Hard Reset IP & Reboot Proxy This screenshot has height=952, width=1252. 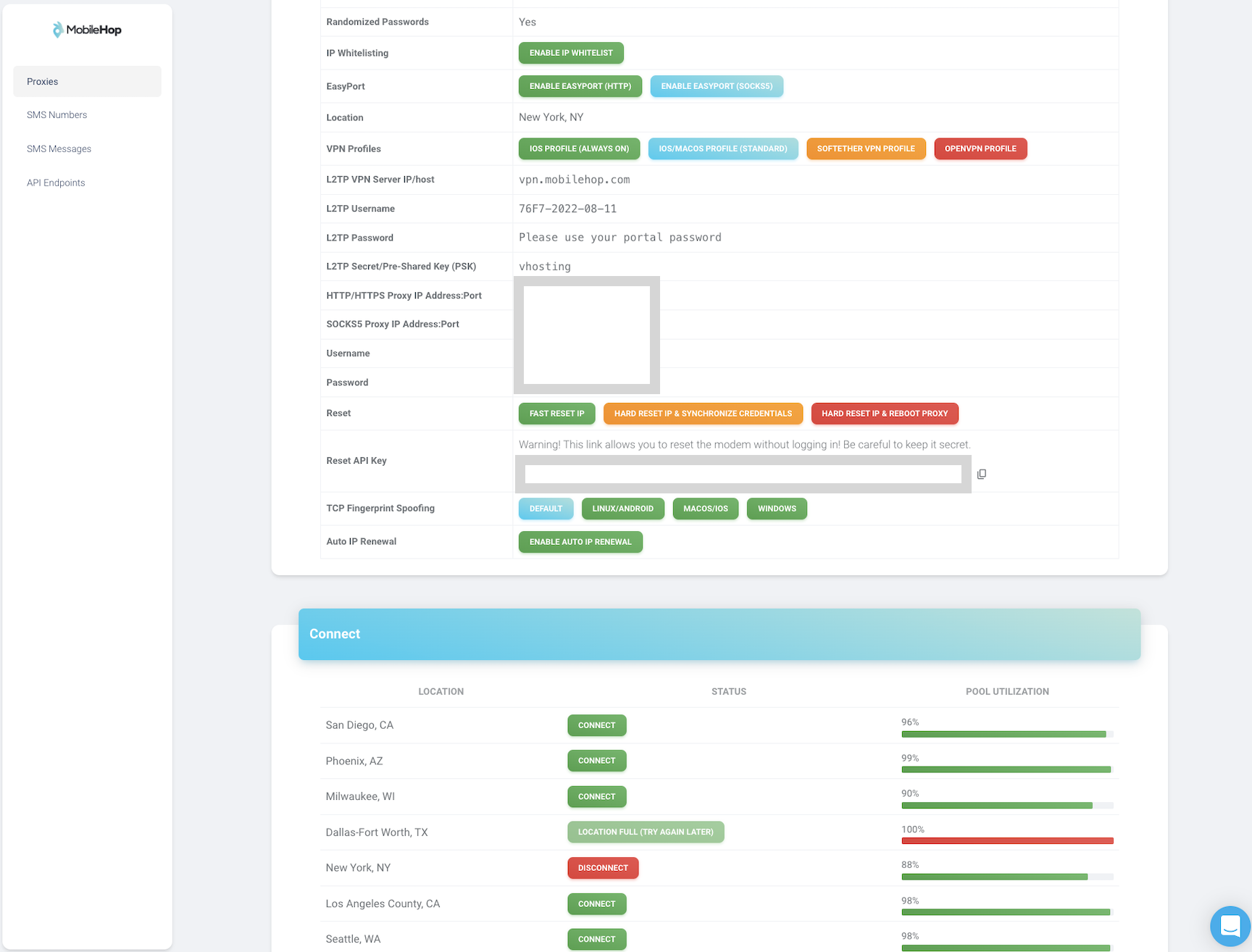pyautogui.click(x=885, y=414)
